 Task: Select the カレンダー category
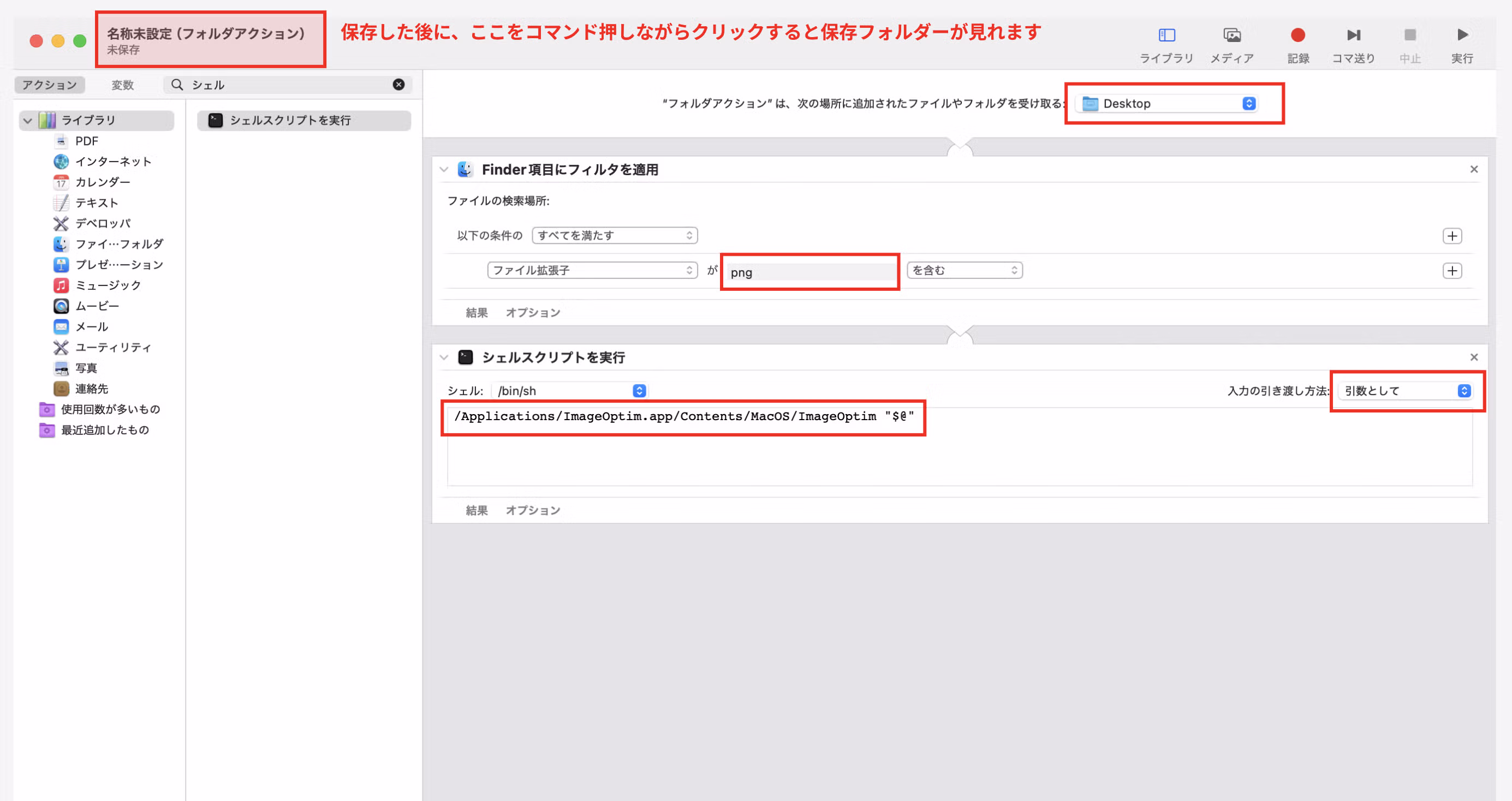tap(92, 182)
